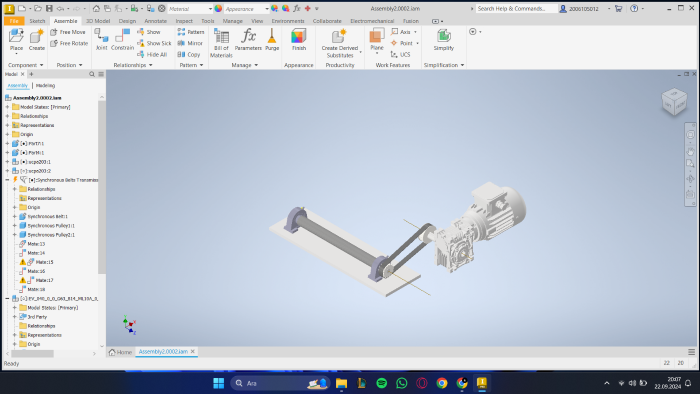Screen dimensions: 700x394
Task: Switch to the Environments ribbon tab
Action: 288,21
